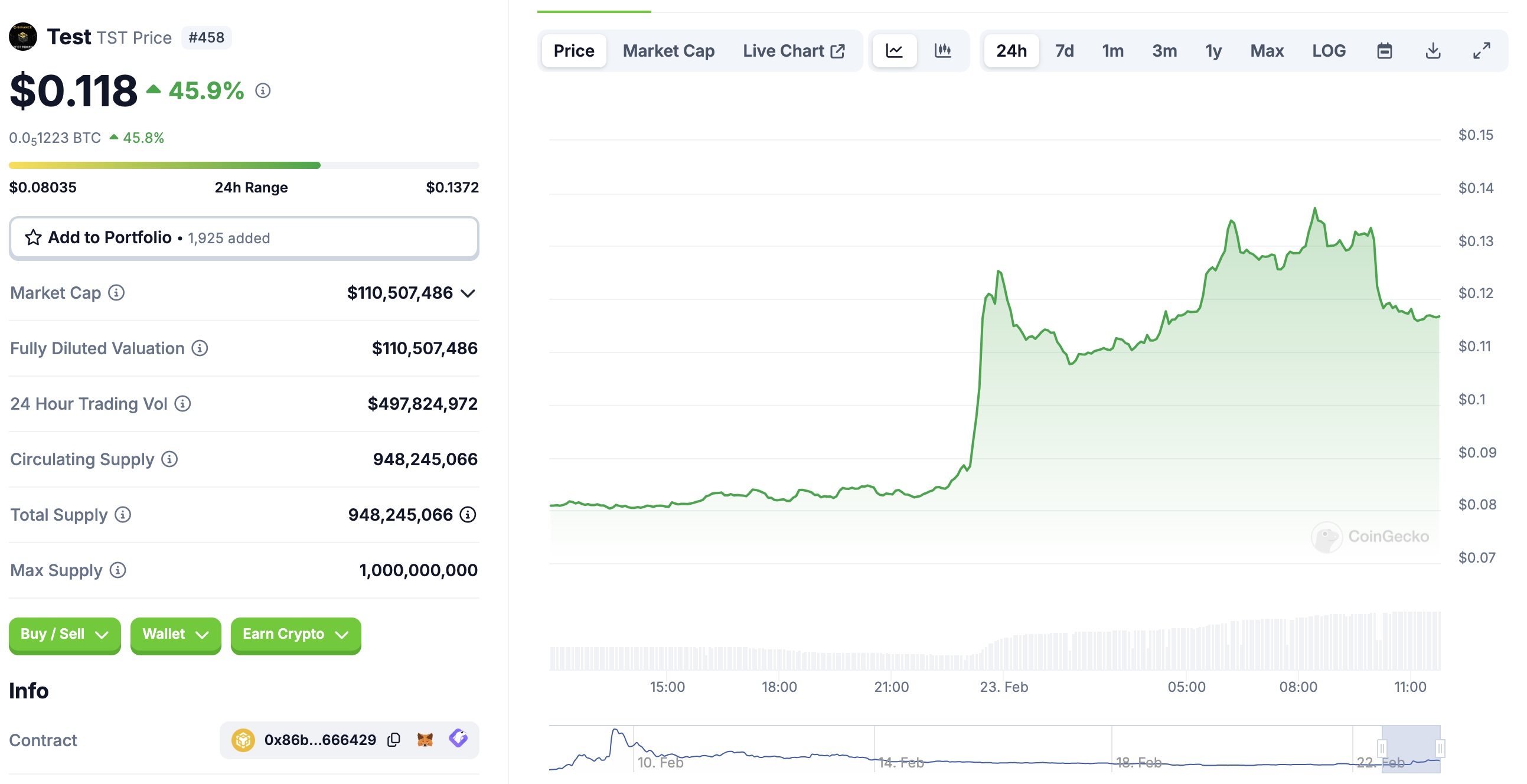Copy the contract address
This screenshot has height=784, width=1527.
pos(394,740)
